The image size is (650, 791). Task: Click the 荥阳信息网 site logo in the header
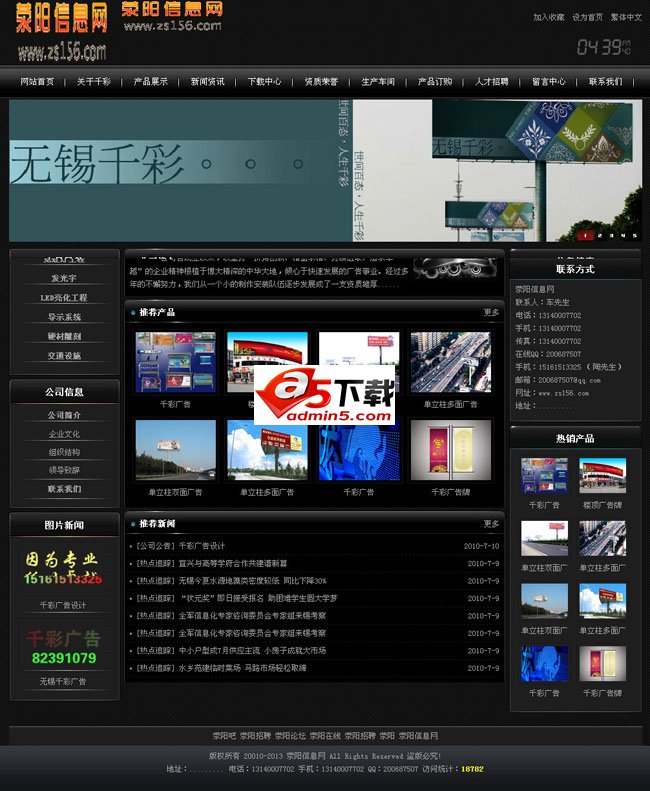[62, 32]
